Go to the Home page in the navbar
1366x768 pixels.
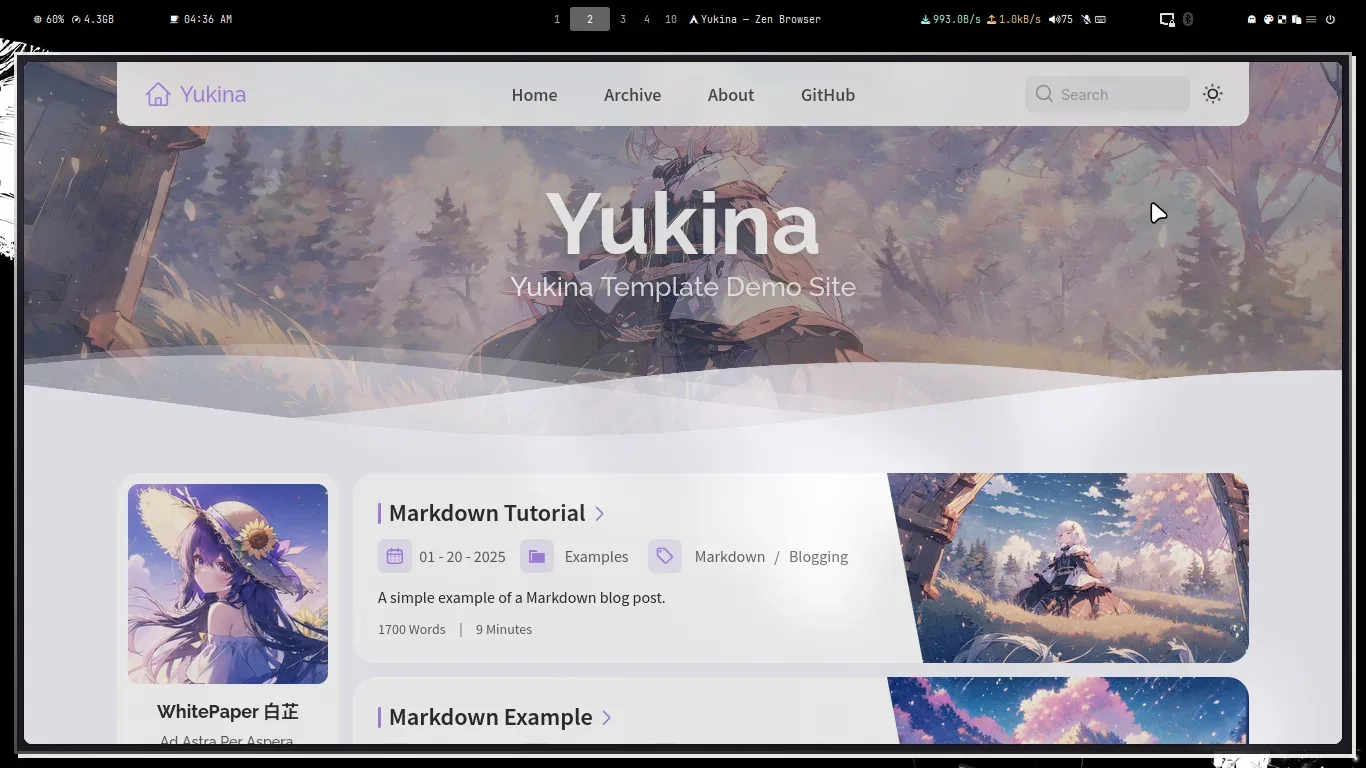pyautogui.click(x=535, y=95)
